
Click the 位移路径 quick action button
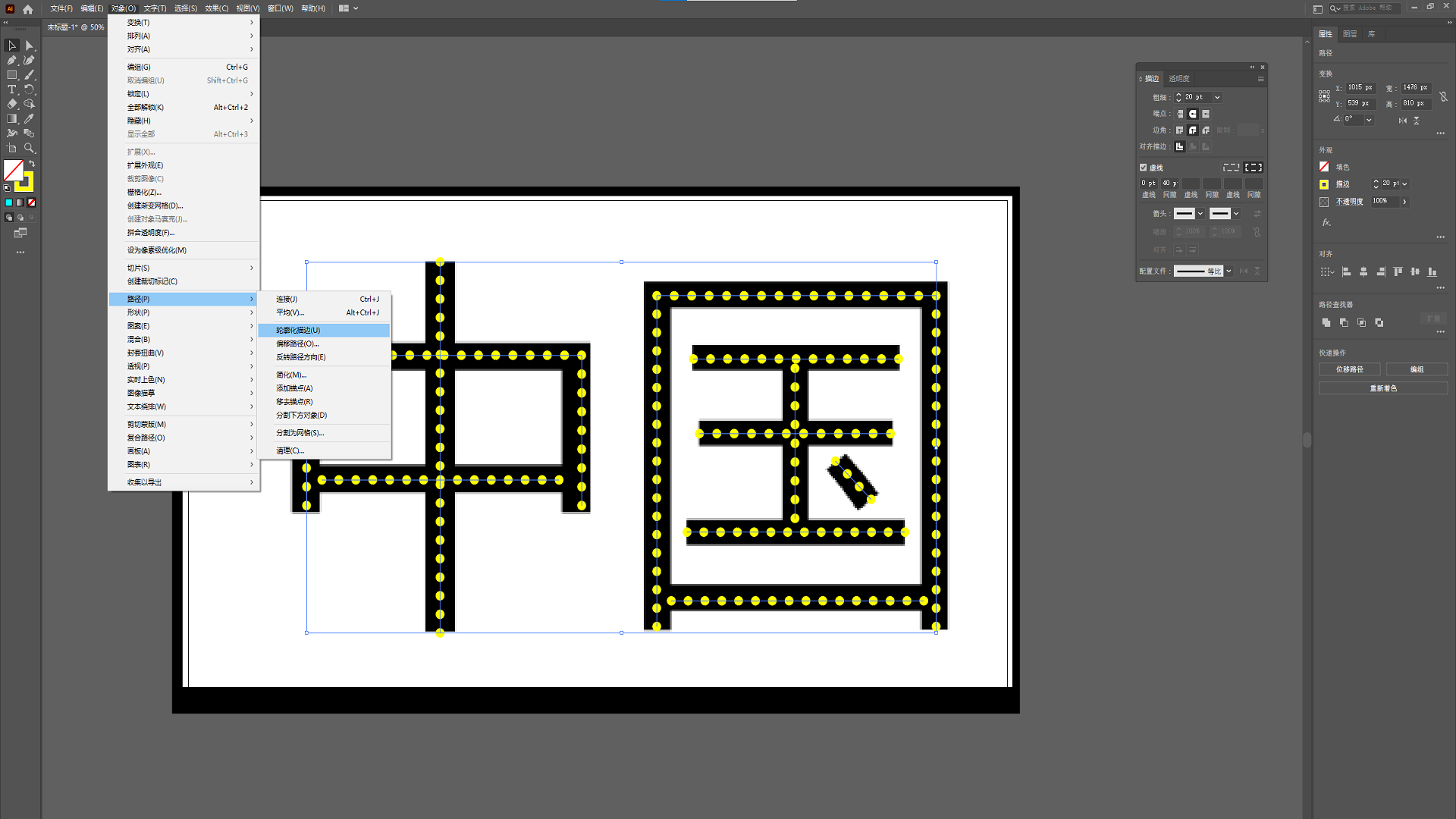[1349, 369]
